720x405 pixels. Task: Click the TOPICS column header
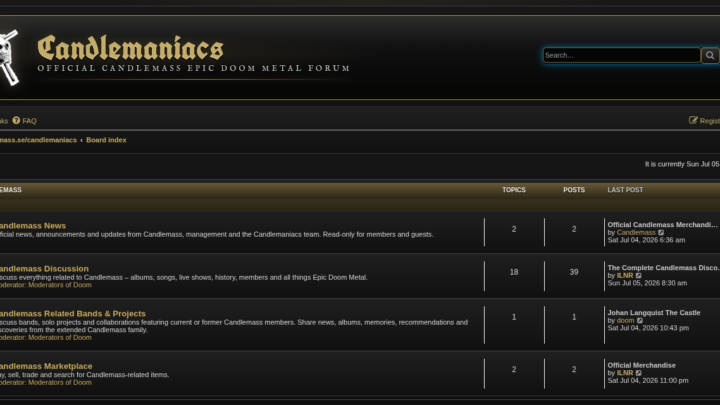click(x=514, y=190)
